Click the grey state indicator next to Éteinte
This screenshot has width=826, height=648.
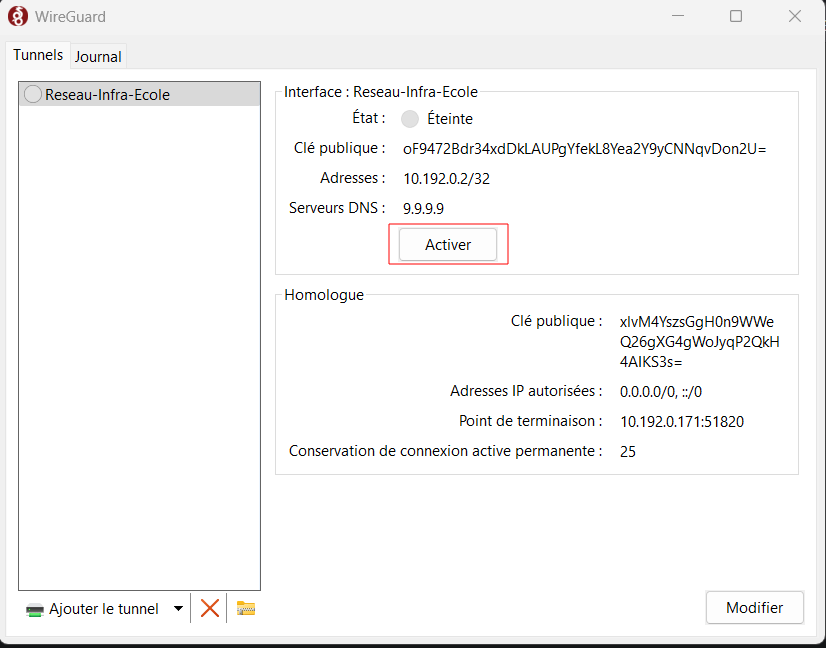410,119
